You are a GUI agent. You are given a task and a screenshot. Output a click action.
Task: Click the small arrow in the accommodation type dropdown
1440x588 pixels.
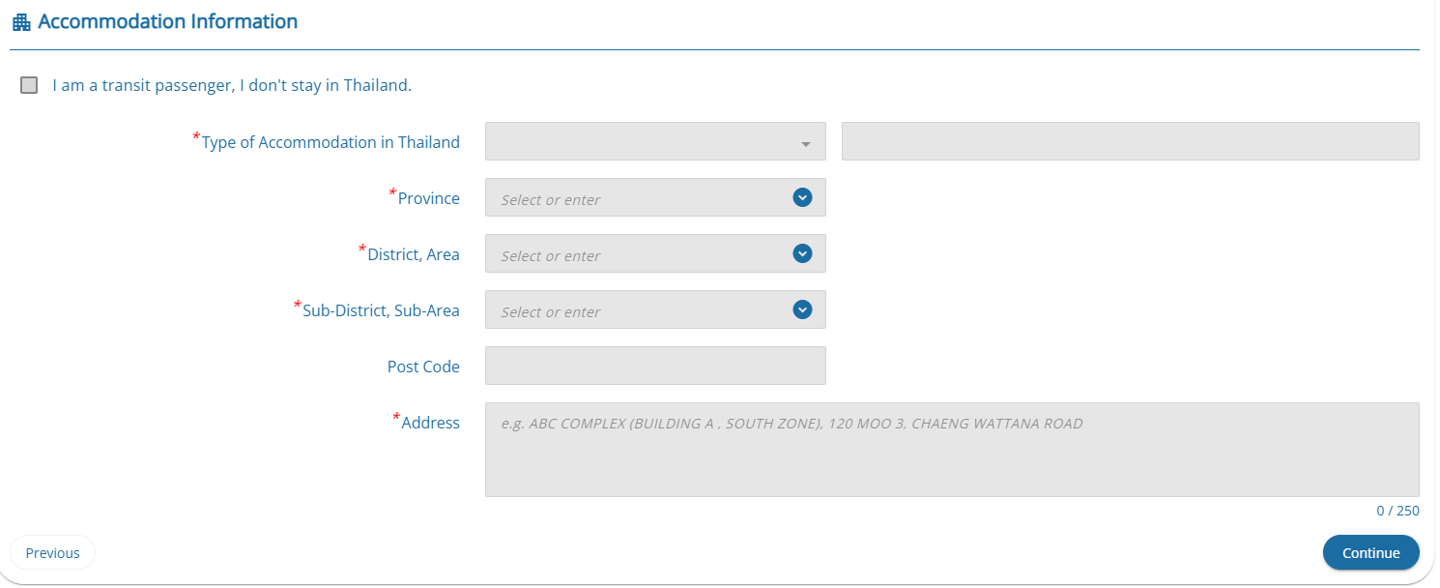pos(805,144)
